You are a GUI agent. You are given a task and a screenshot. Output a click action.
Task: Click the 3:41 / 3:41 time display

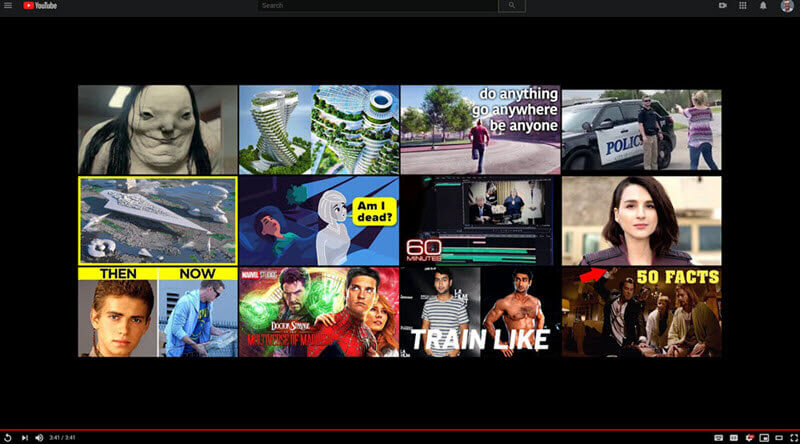point(62,438)
